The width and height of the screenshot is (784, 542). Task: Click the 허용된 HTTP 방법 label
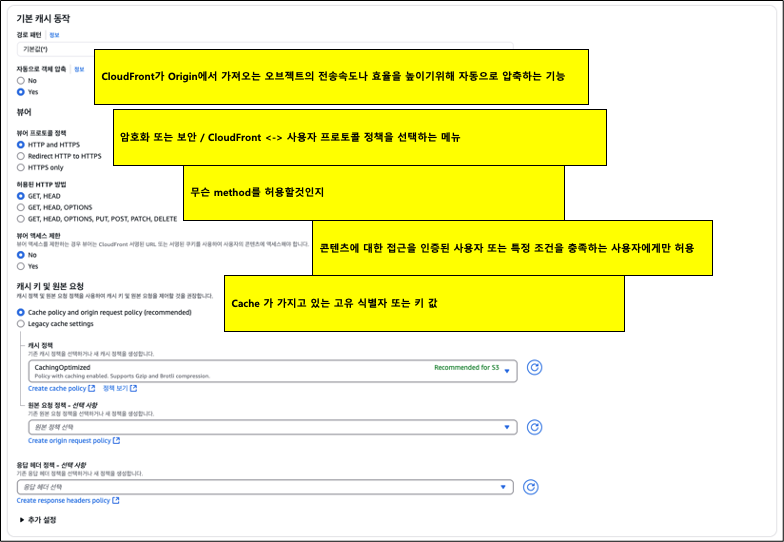coord(41,184)
